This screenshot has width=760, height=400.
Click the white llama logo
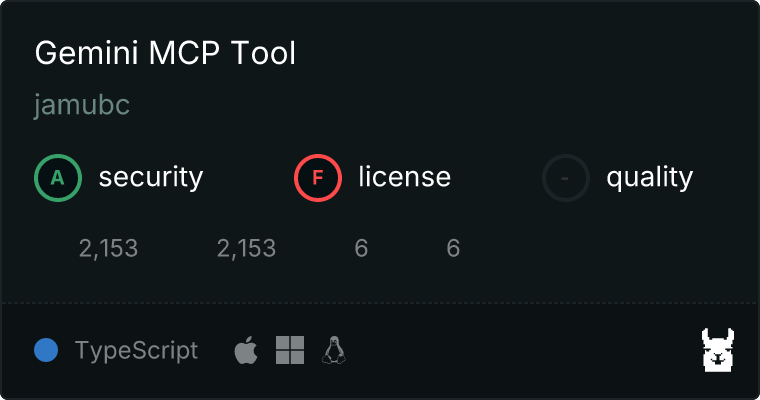(718, 350)
